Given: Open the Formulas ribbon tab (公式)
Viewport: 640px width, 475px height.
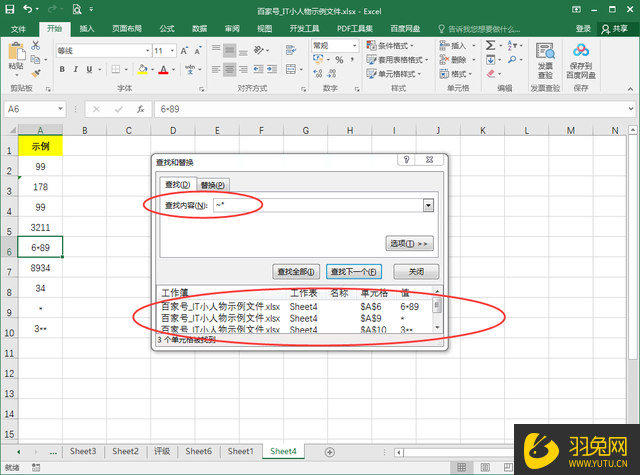Looking at the screenshot, I should pos(167,29).
